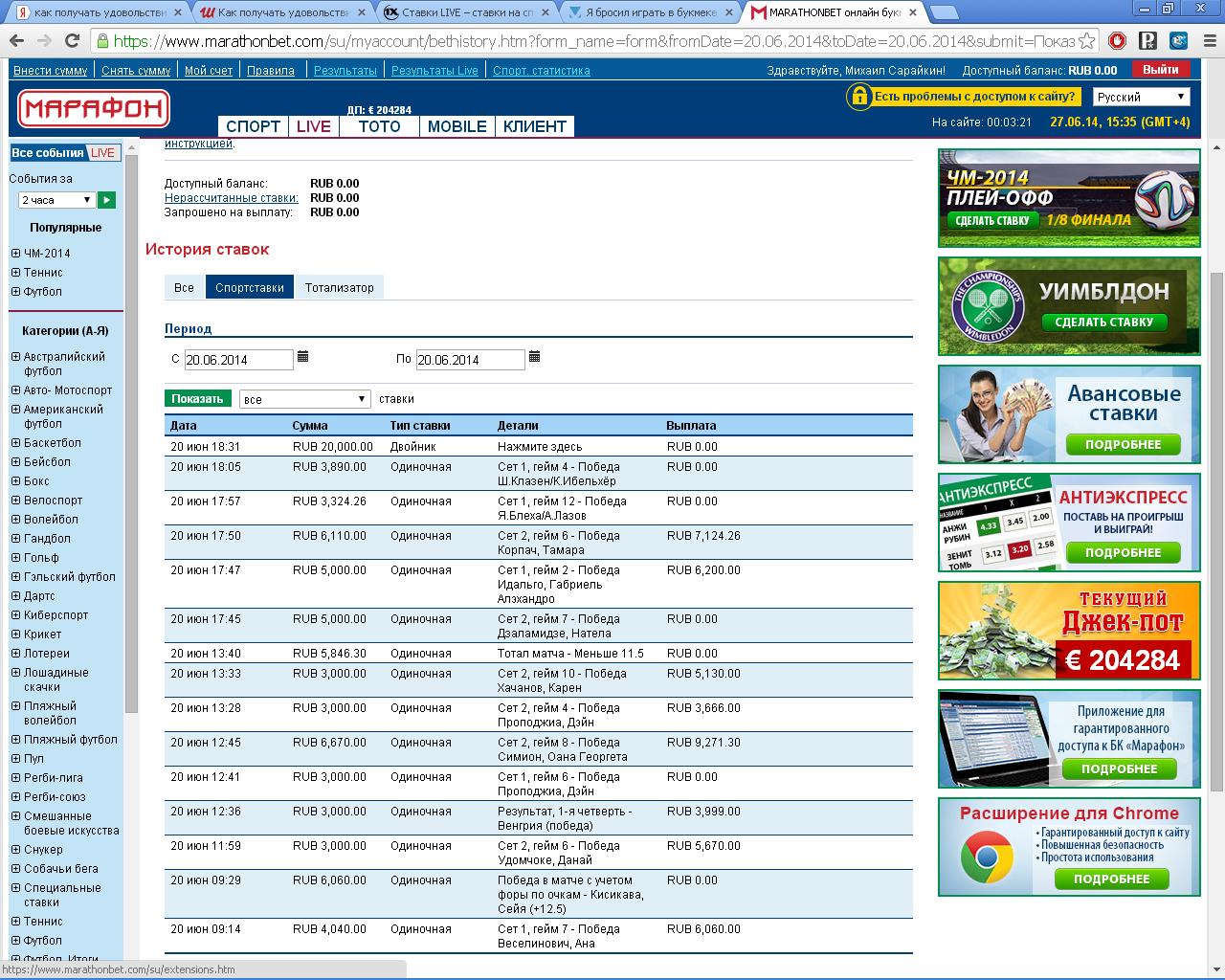Click the end date input field
Screen dimensions: 1225x980
pyautogui.click(x=471, y=360)
